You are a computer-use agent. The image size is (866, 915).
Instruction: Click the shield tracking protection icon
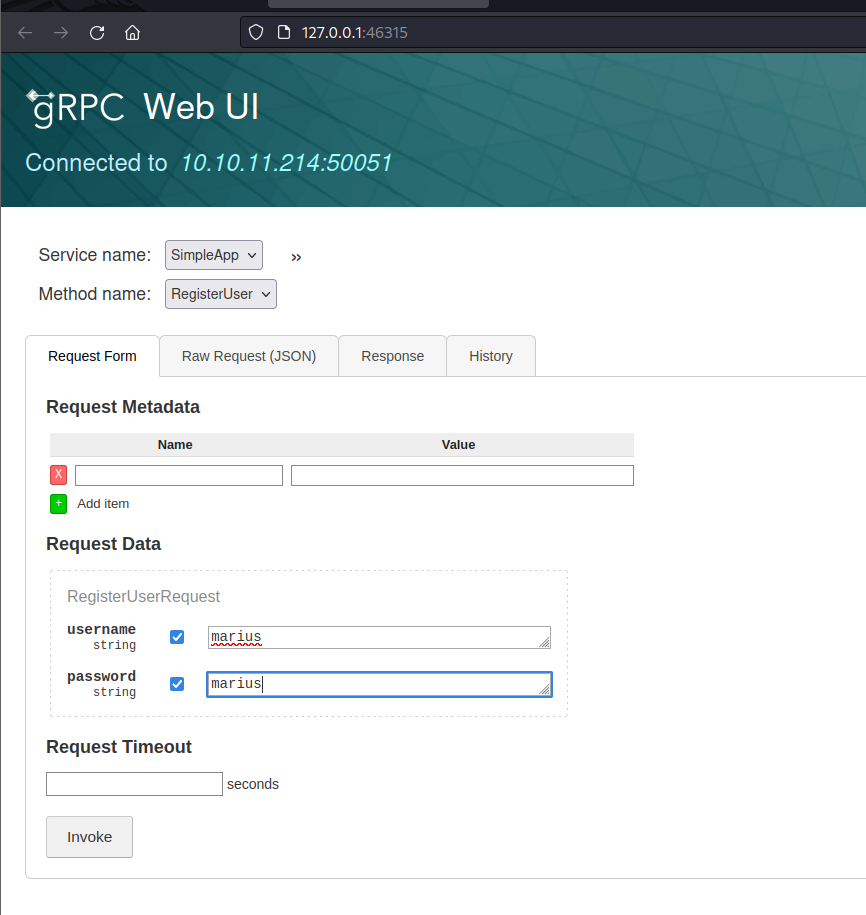[256, 32]
